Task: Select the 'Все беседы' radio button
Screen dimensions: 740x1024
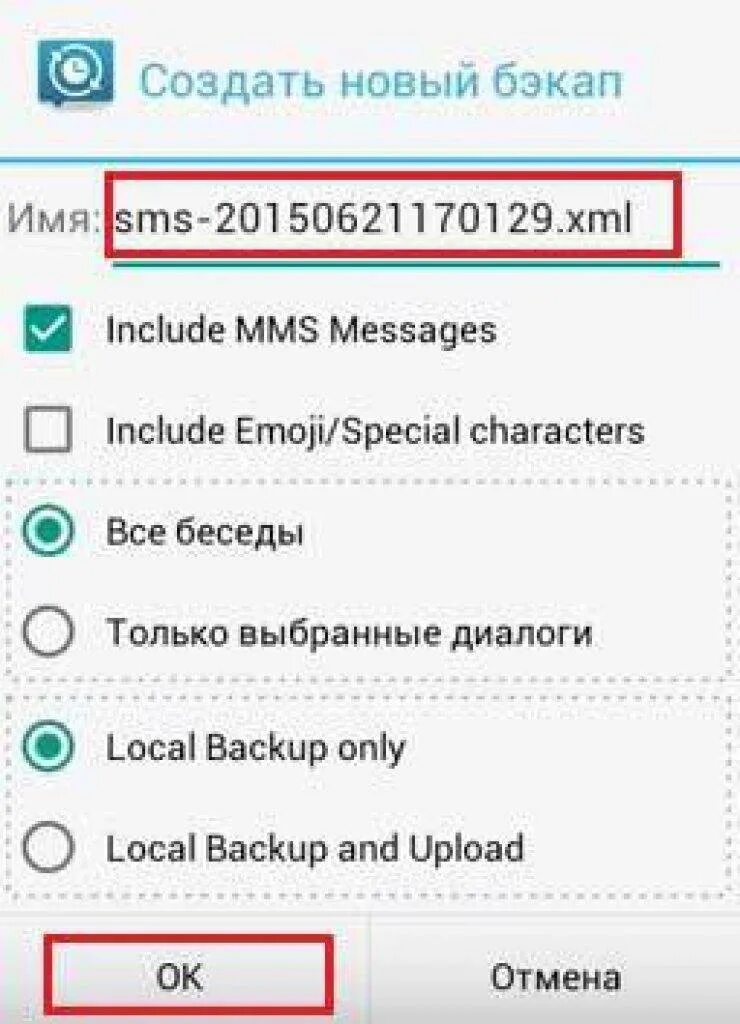Action: pos(48,530)
